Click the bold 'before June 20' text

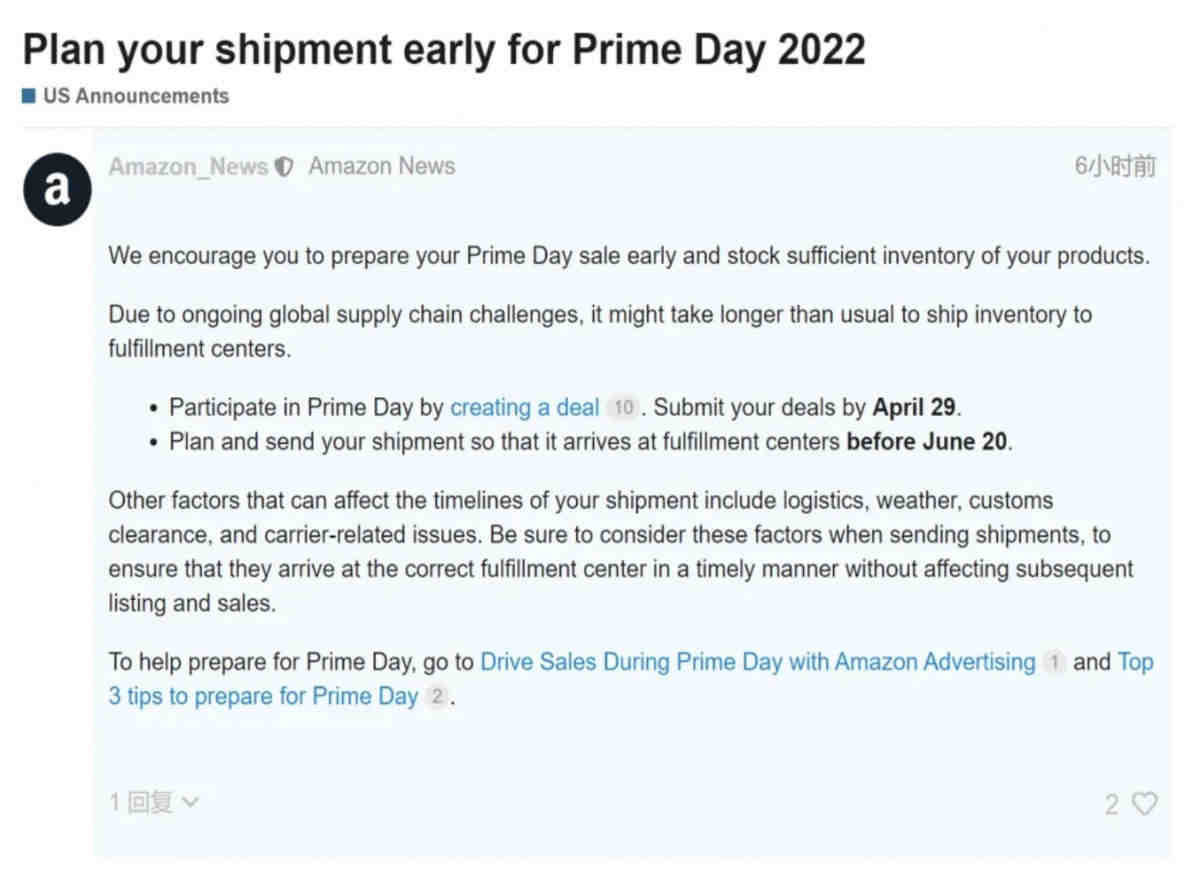[927, 441]
